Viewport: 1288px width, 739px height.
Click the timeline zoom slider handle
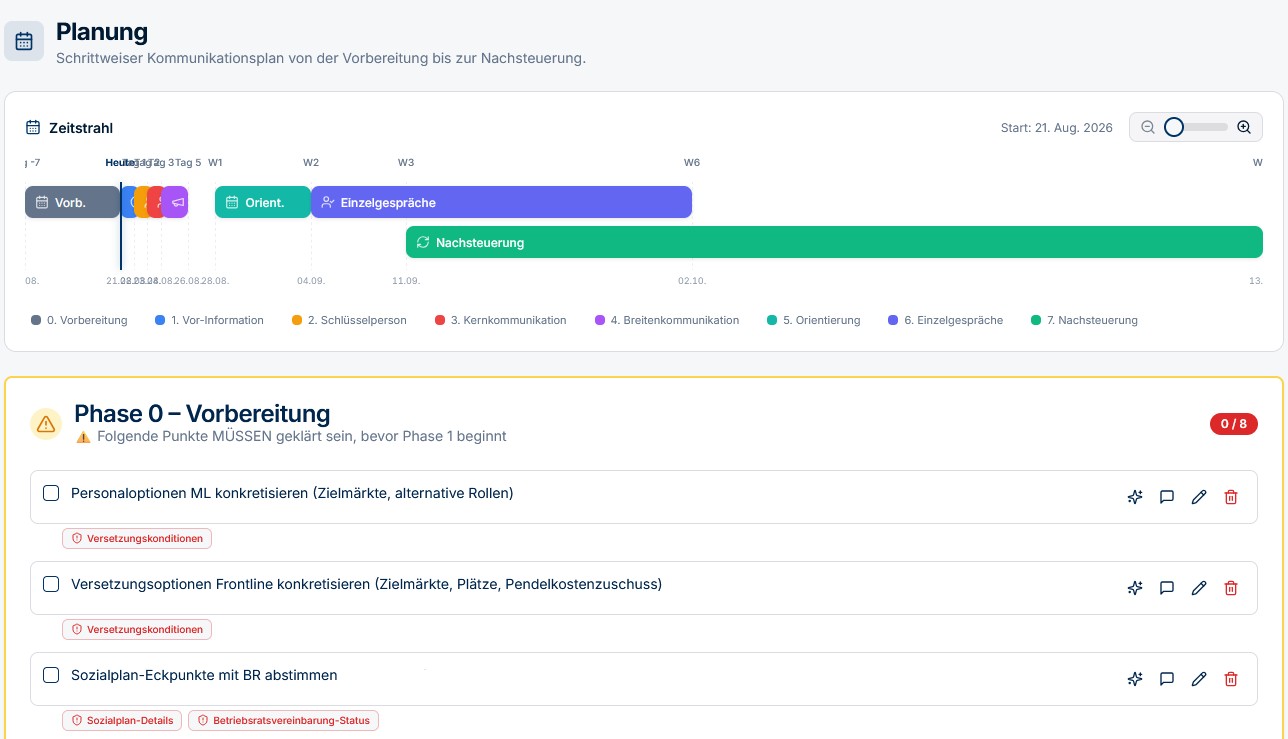click(1174, 127)
